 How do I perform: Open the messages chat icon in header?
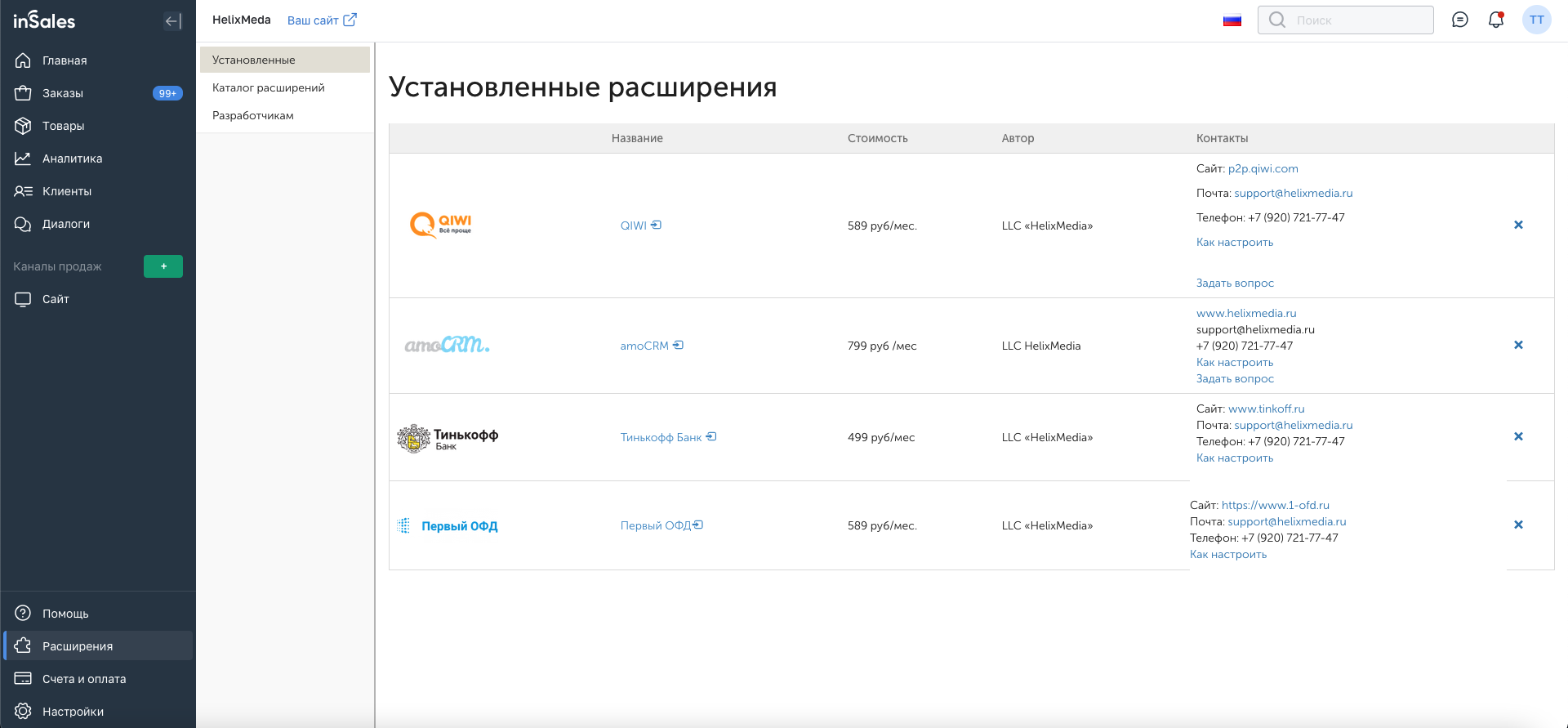pyautogui.click(x=1460, y=20)
